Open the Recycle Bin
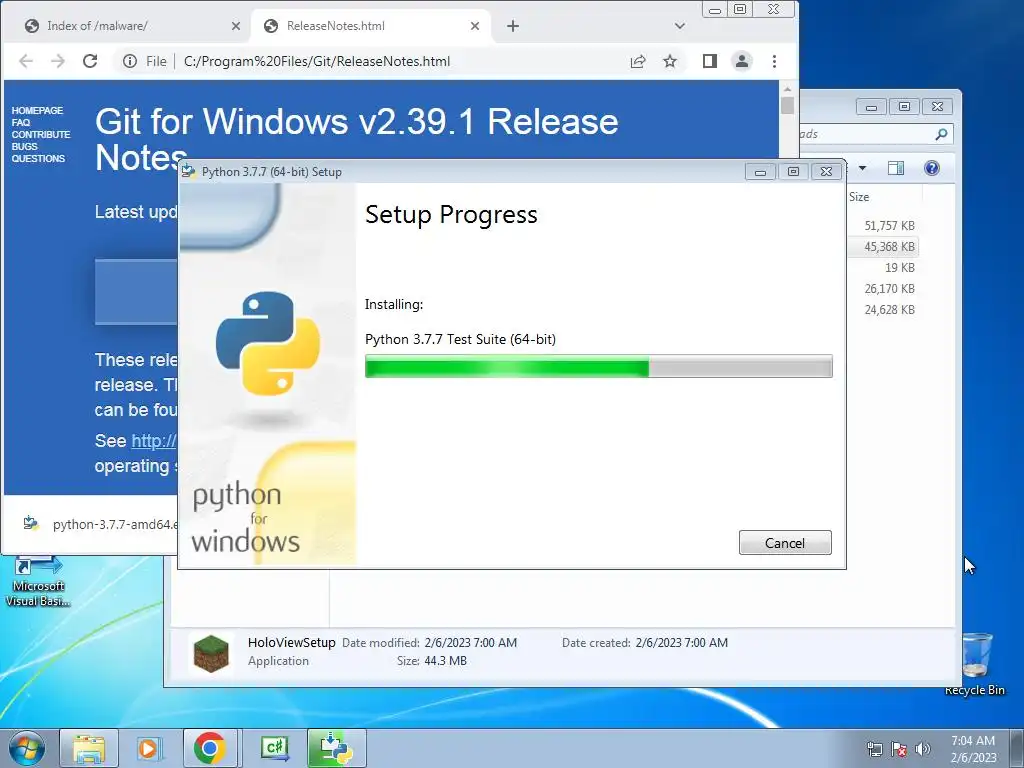Screen dimensions: 1024x768 click(975, 664)
